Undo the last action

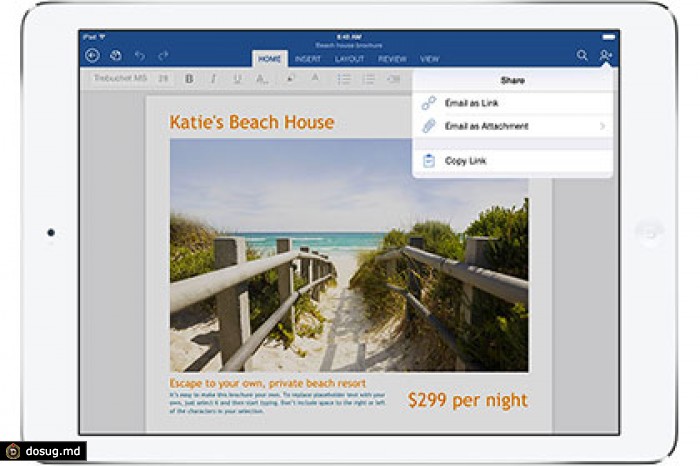[141, 56]
